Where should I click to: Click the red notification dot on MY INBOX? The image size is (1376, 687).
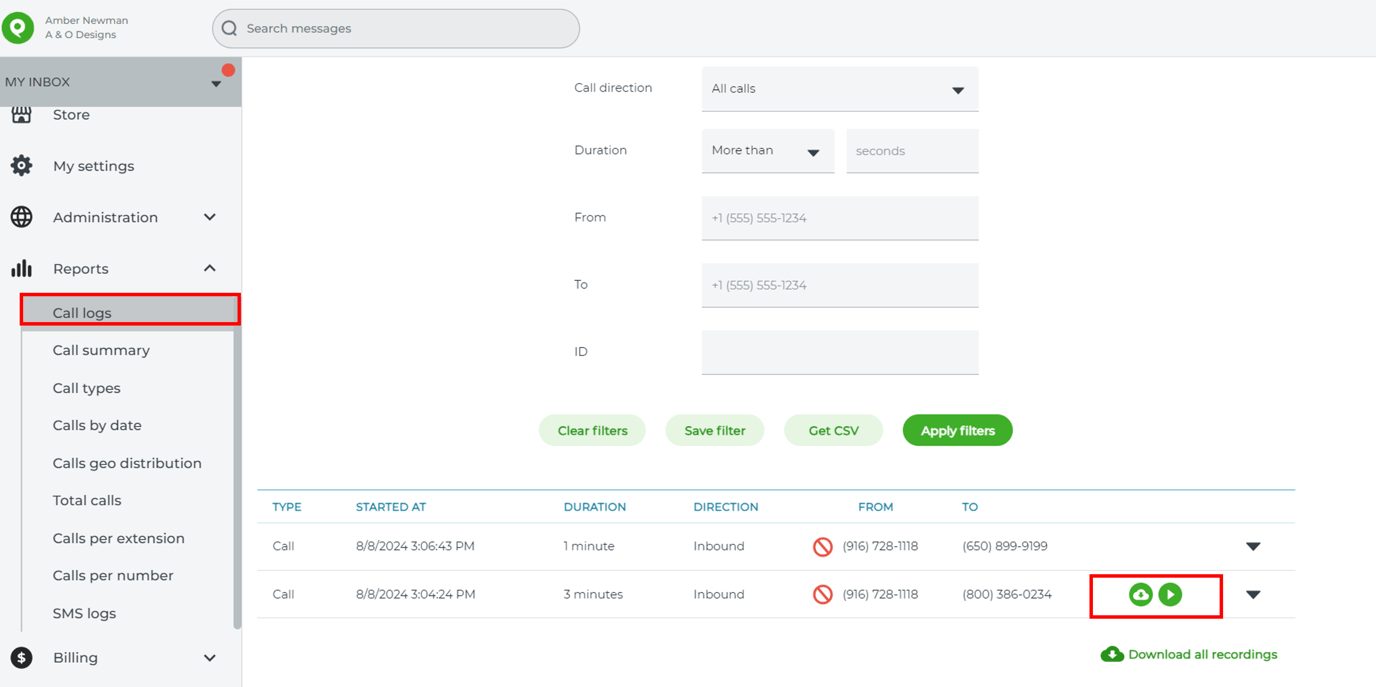228,70
